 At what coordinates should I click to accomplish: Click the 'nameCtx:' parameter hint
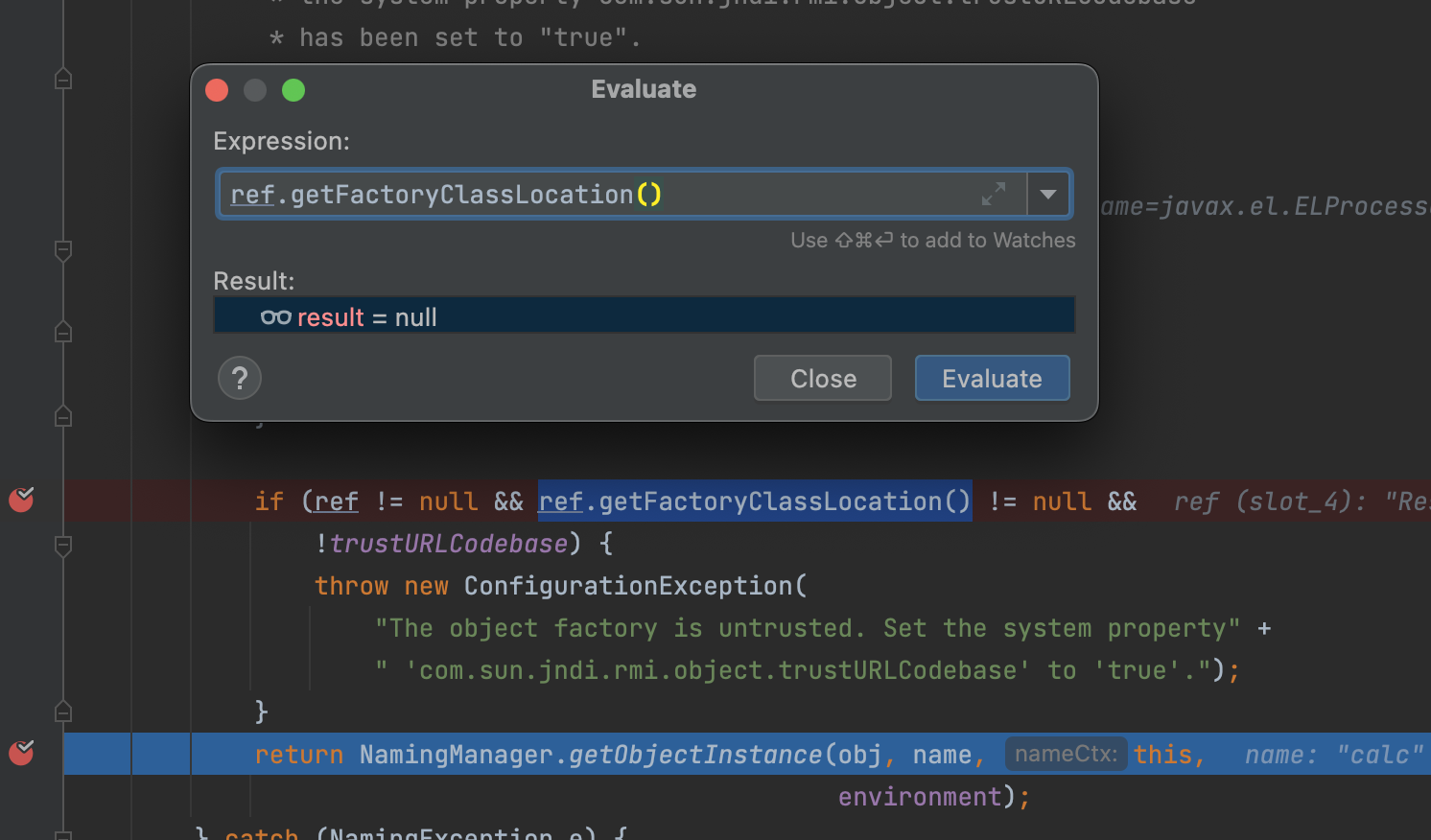(1066, 755)
